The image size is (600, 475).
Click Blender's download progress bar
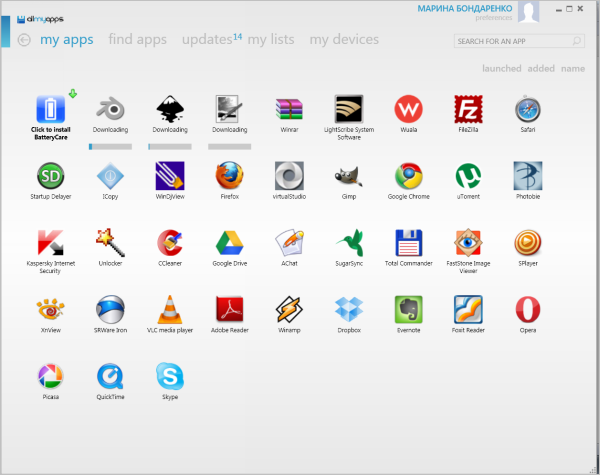[110, 147]
